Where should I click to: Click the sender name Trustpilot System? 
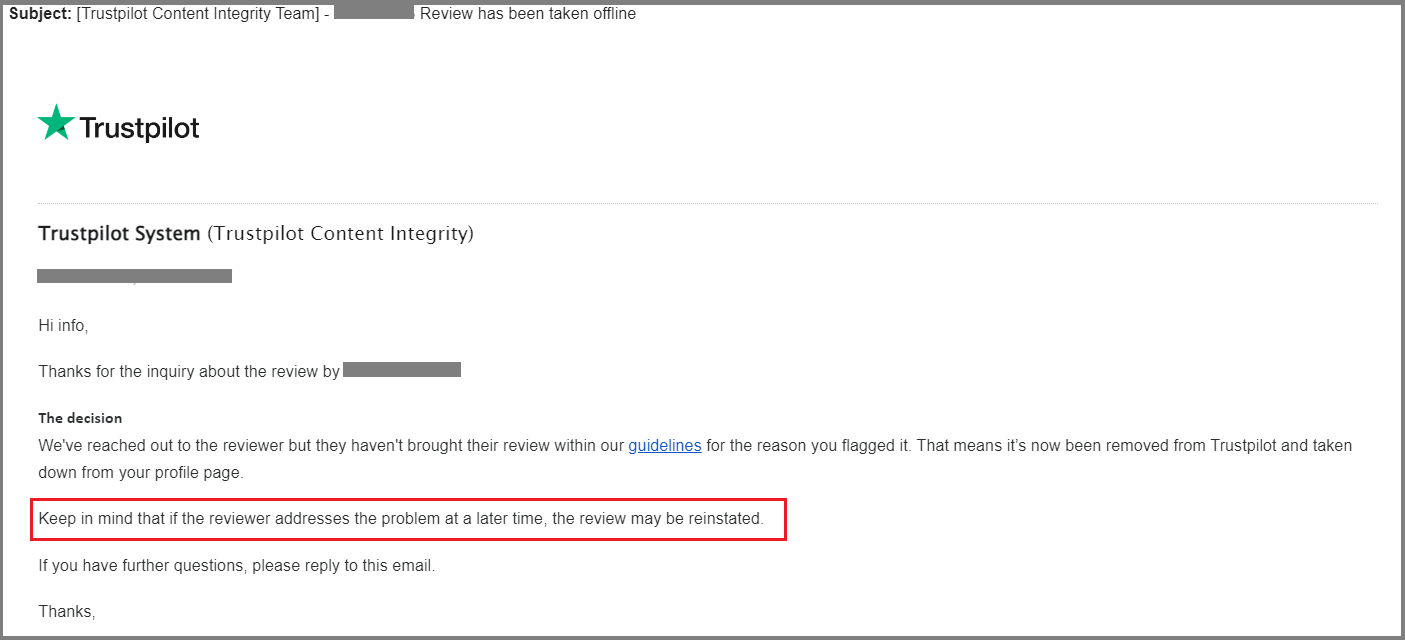click(x=120, y=234)
